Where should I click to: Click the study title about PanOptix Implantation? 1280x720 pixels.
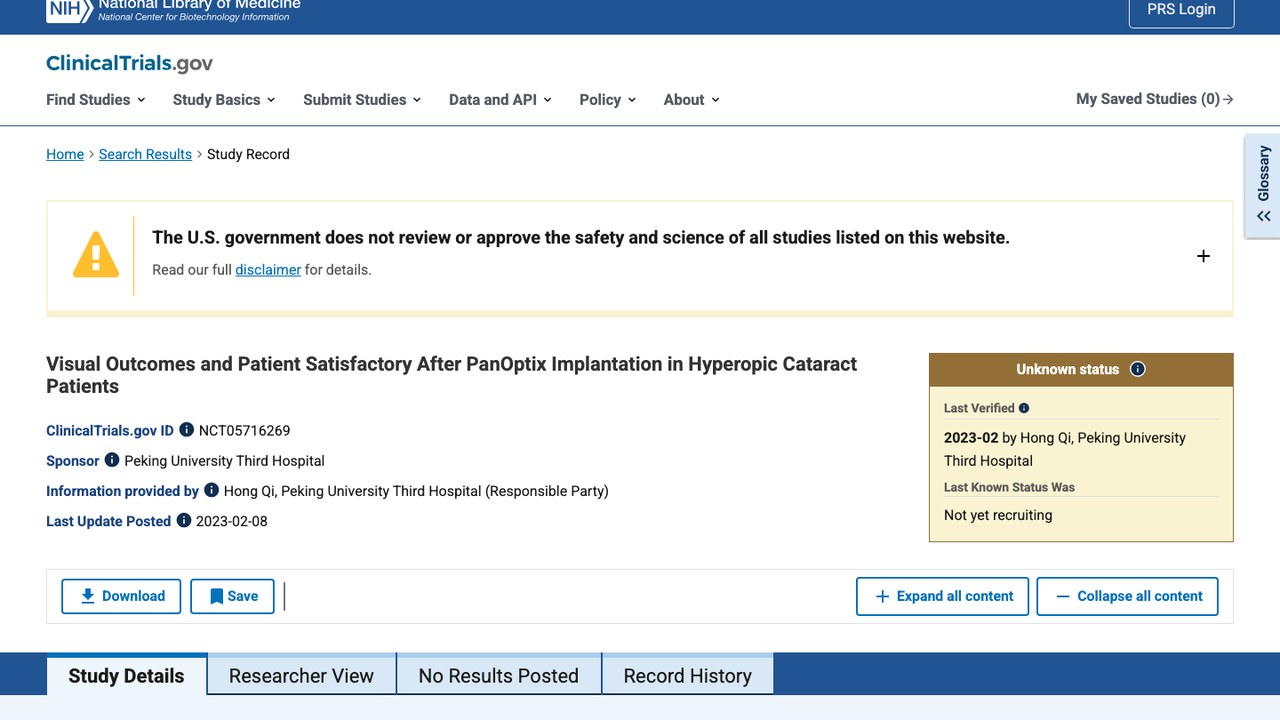[451, 375]
